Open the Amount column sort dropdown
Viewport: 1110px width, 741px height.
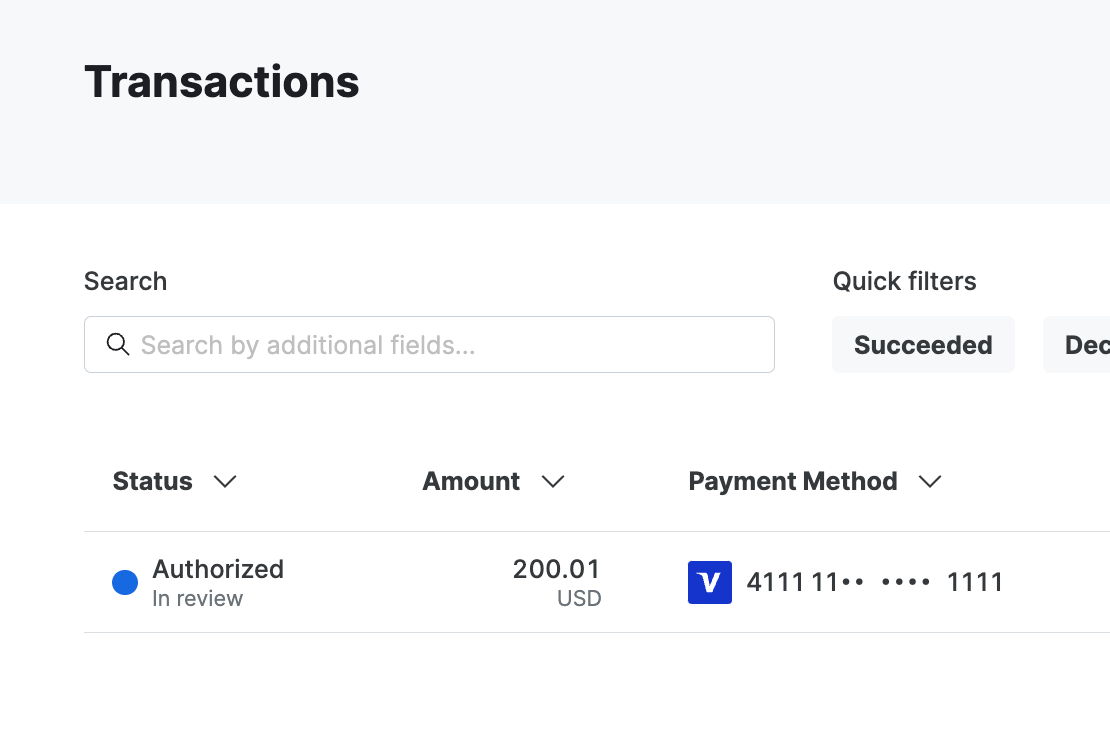553,482
